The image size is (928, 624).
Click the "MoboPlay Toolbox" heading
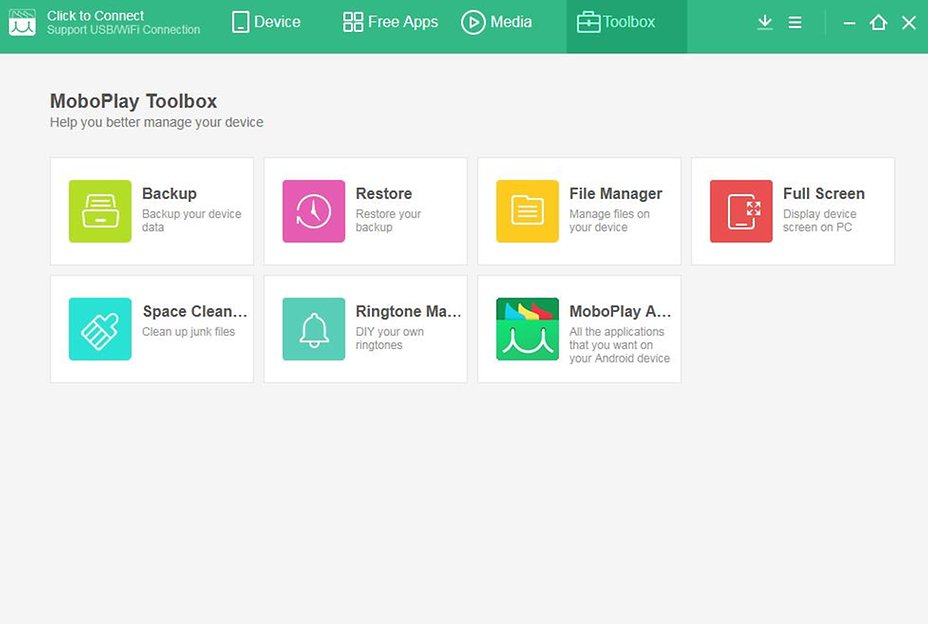[x=133, y=101]
